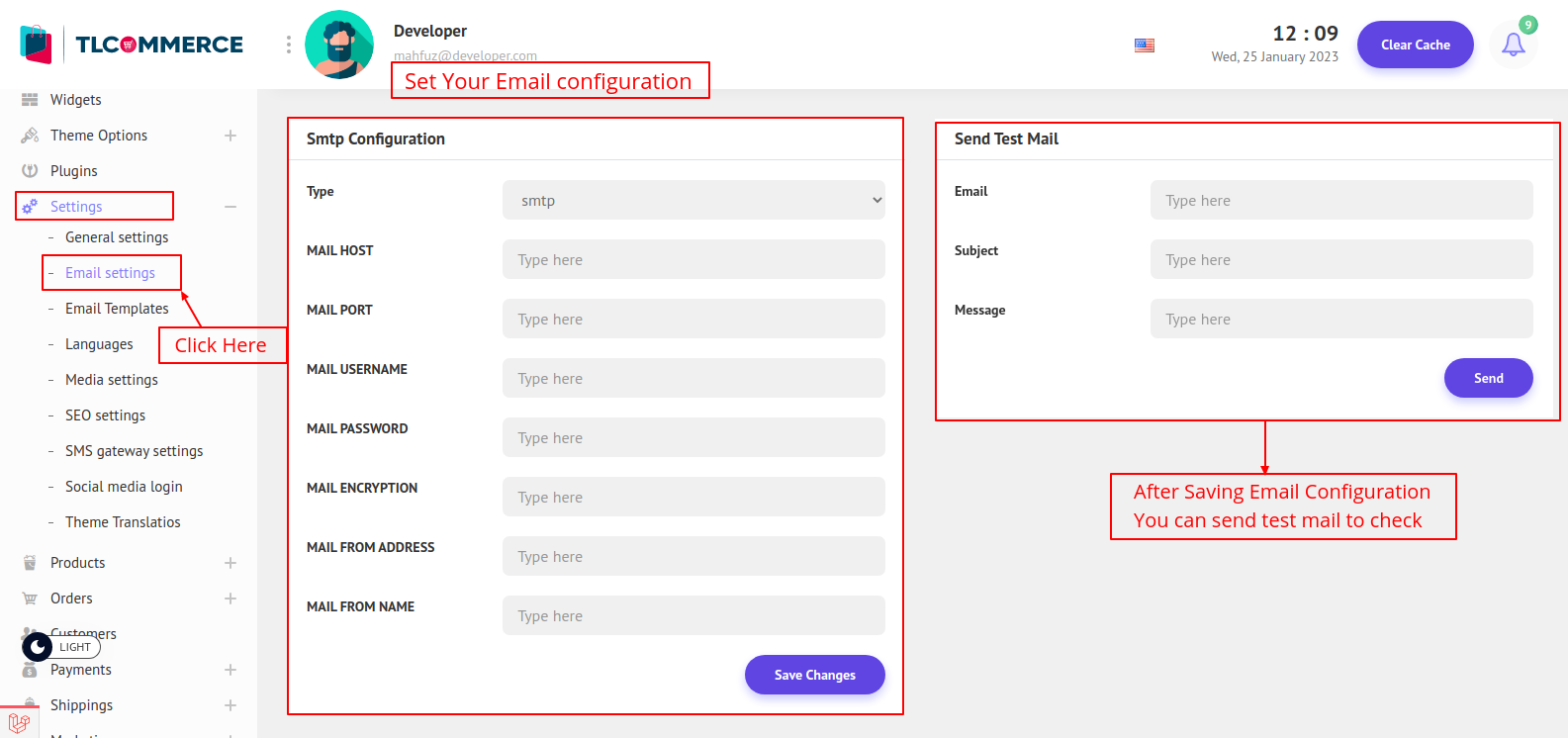Click the Widgets sidebar icon
Viewport: 1568px width, 738px height.
[30, 100]
